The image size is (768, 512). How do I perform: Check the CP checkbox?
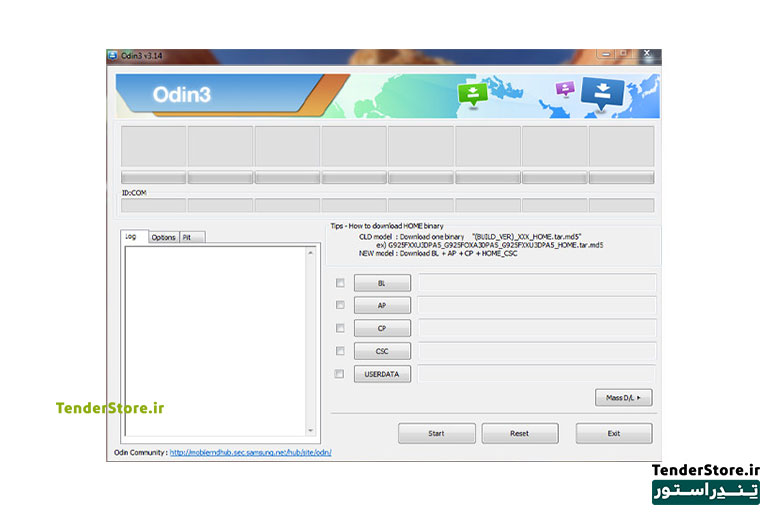(340, 328)
